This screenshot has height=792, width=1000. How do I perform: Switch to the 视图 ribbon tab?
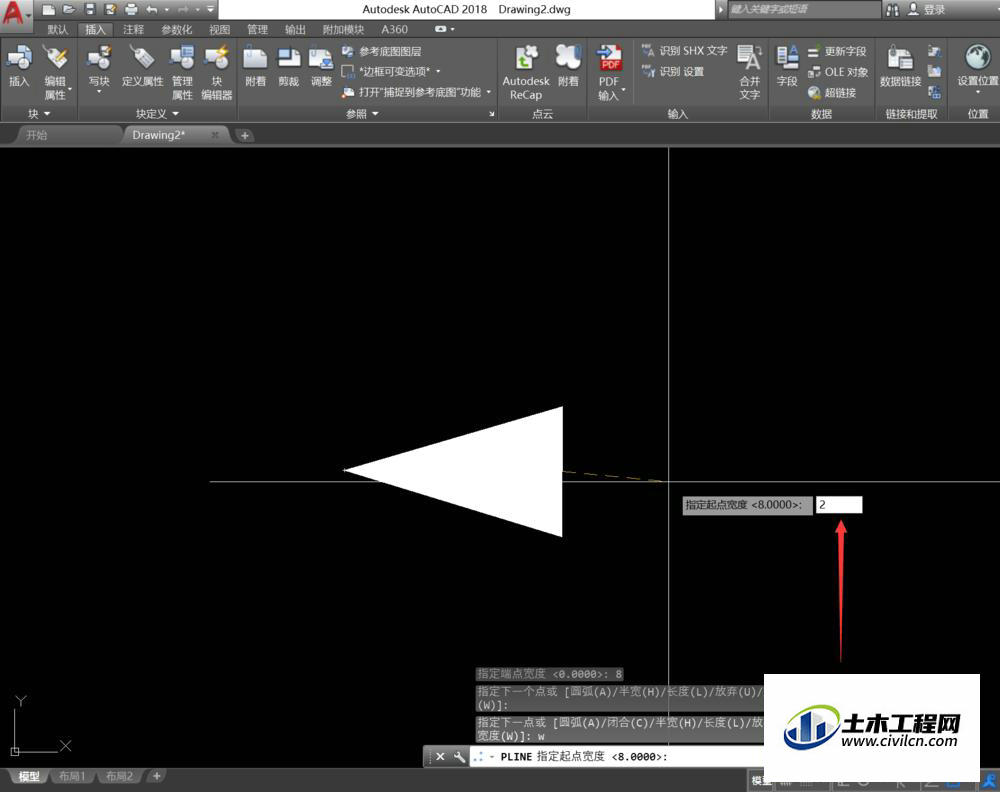(x=219, y=29)
